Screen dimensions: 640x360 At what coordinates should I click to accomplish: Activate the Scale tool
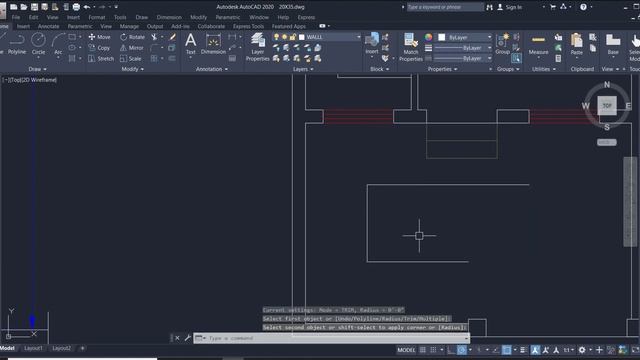pos(131,59)
